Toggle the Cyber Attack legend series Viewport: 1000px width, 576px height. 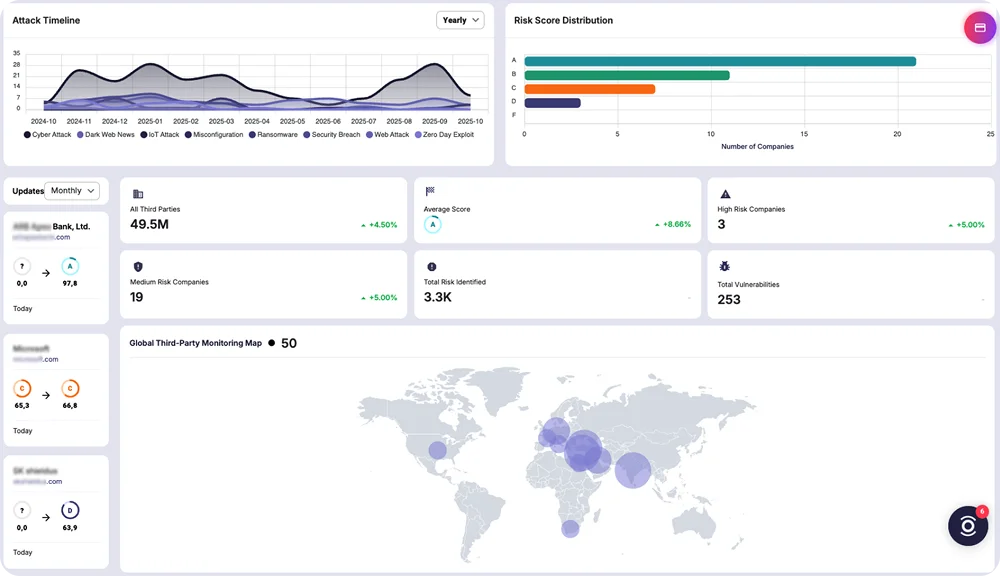coord(48,135)
